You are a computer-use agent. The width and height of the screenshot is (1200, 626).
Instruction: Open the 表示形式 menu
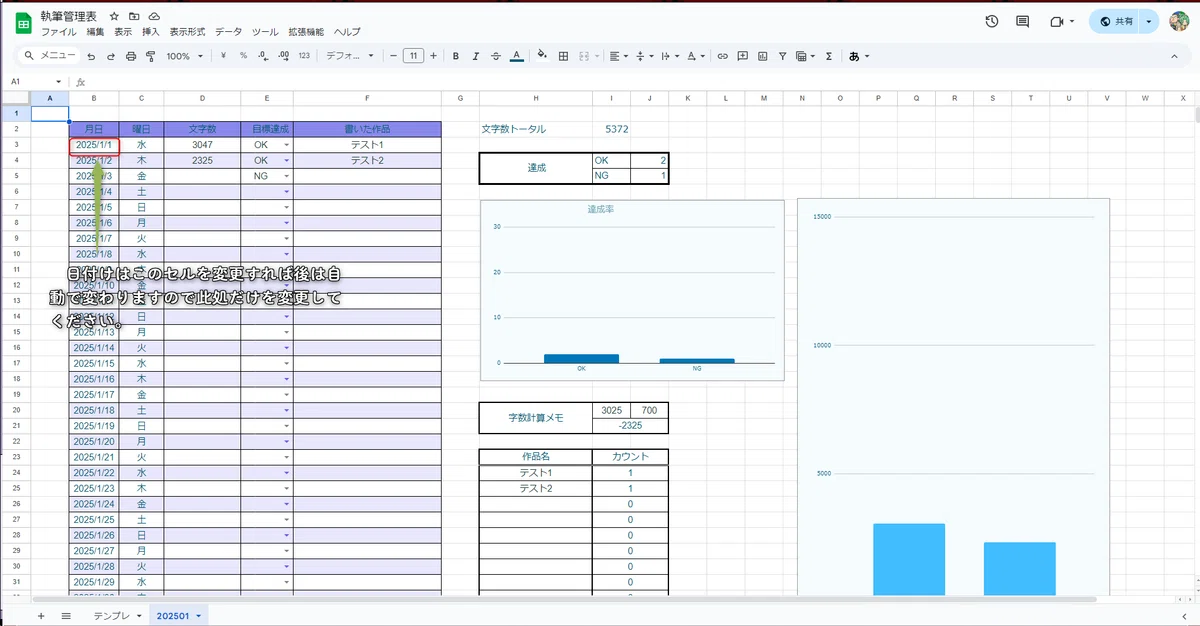click(x=187, y=32)
